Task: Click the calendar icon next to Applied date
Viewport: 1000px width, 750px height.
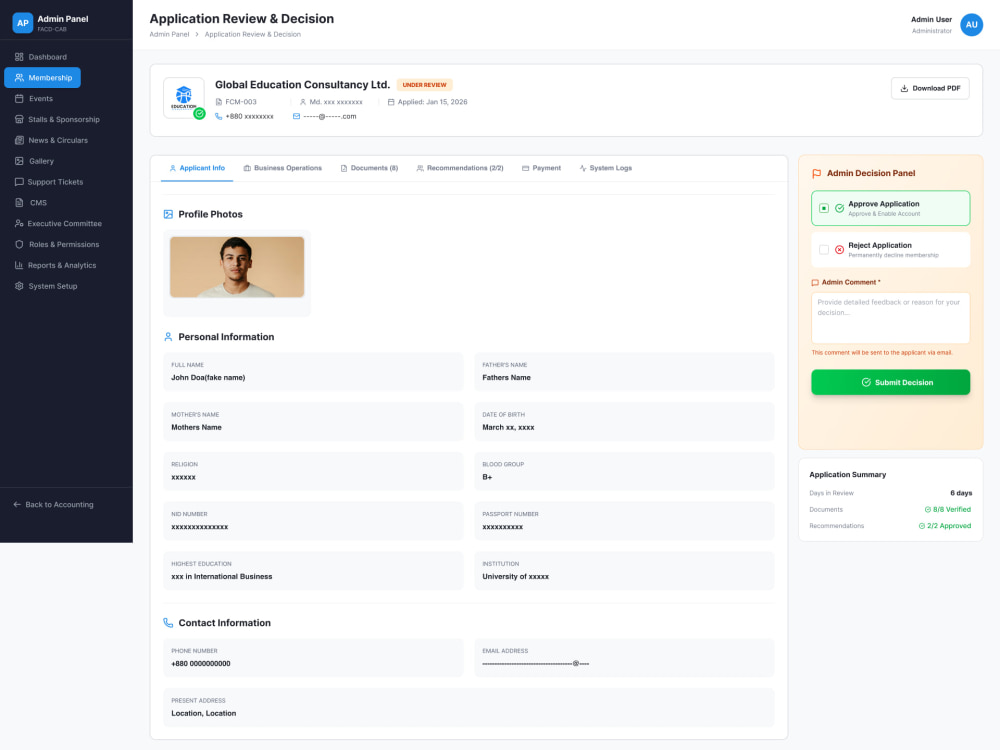Action: click(x=391, y=102)
